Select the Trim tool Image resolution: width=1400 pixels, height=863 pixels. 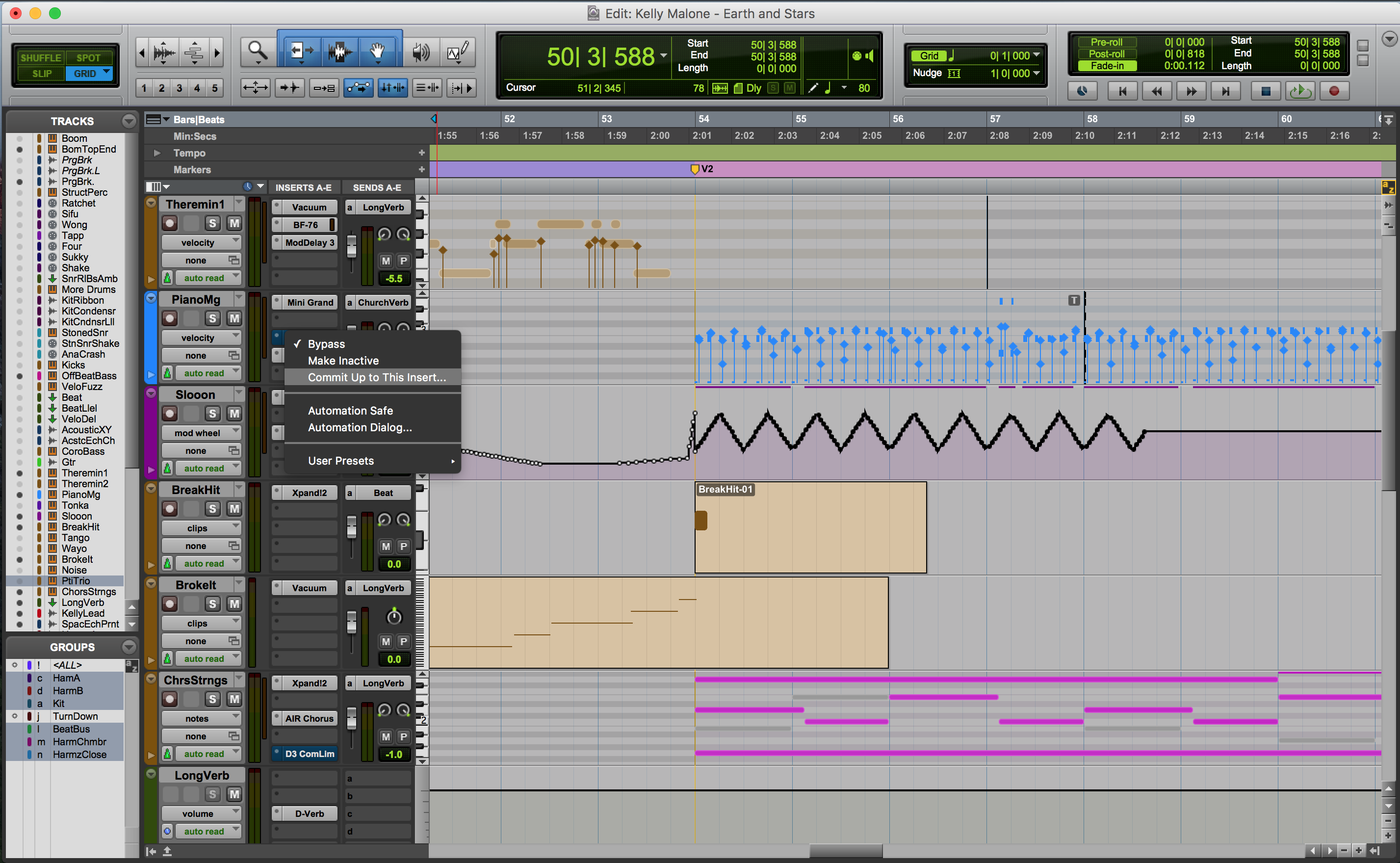[301, 52]
